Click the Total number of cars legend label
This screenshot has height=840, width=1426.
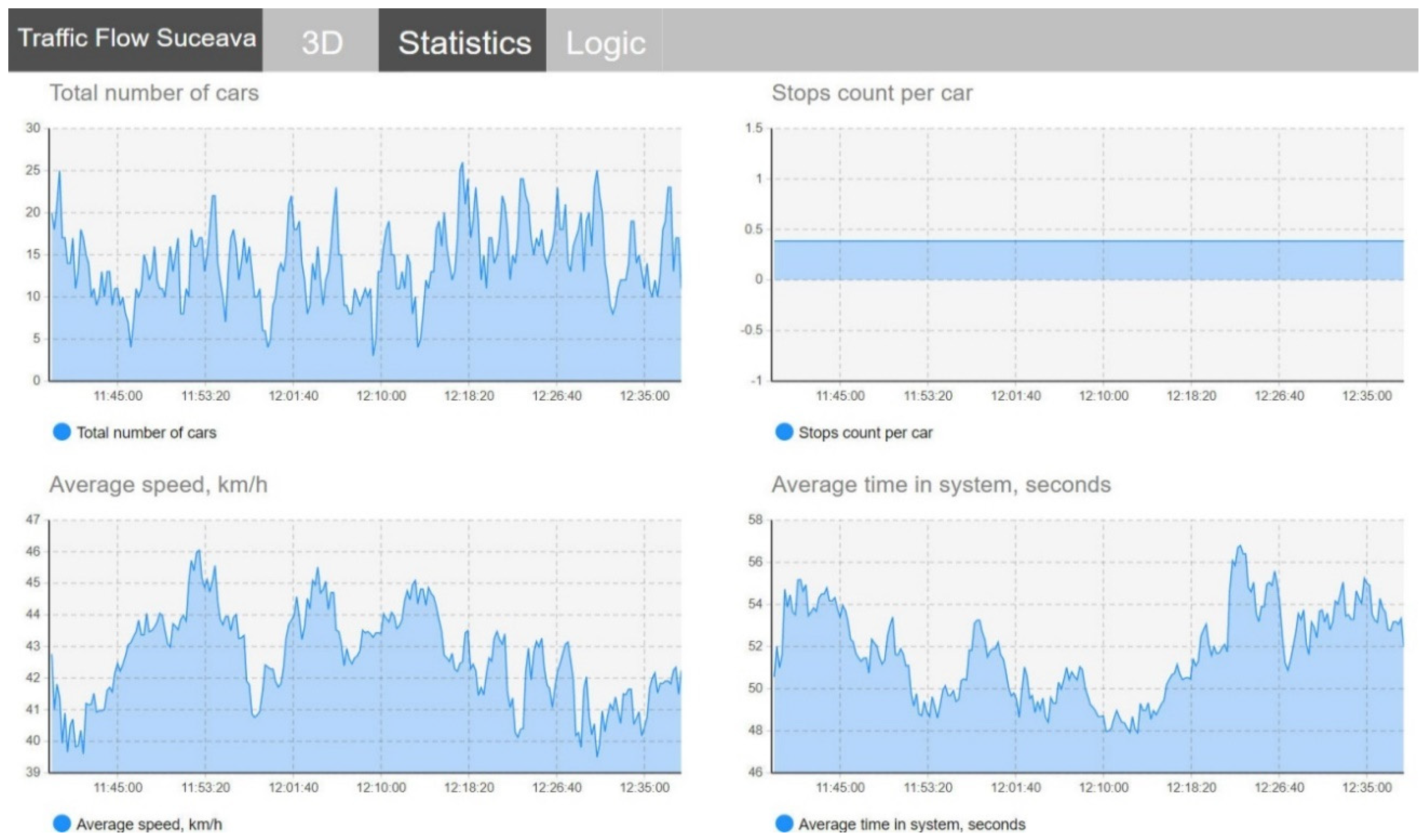146,433
